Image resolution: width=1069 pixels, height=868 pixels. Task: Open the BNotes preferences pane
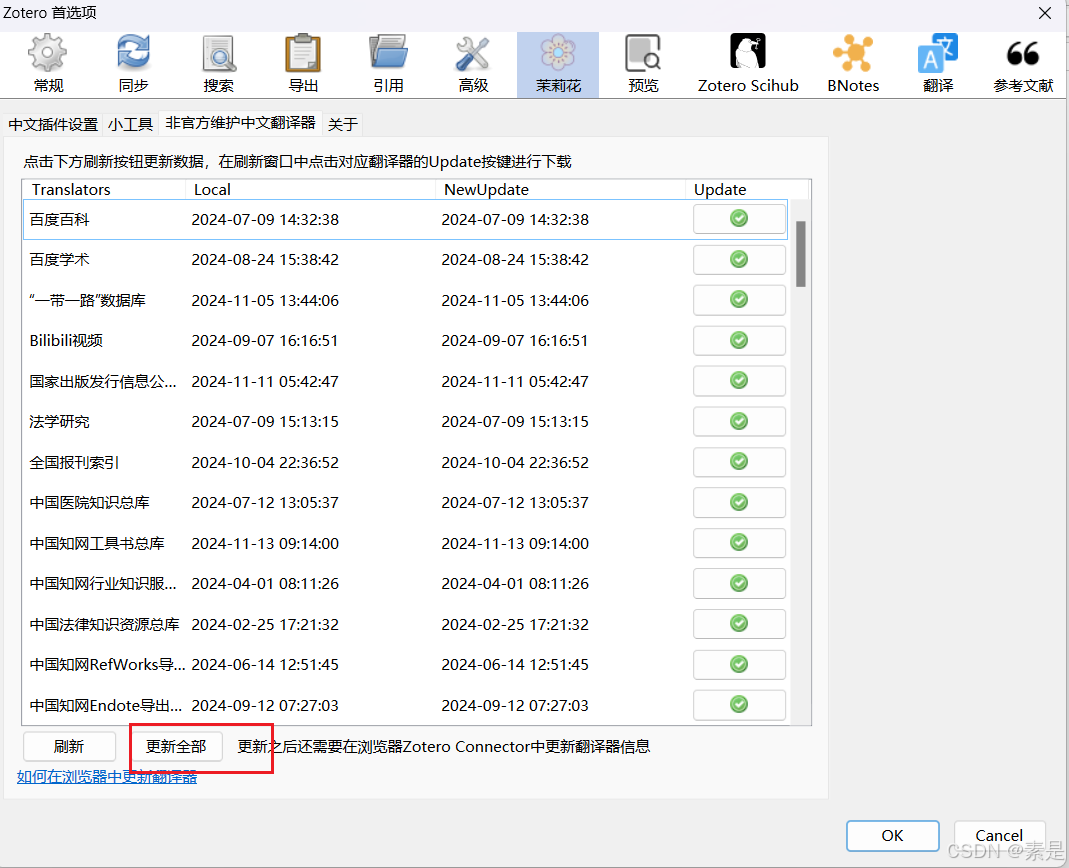pyautogui.click(x=853, y=65)
